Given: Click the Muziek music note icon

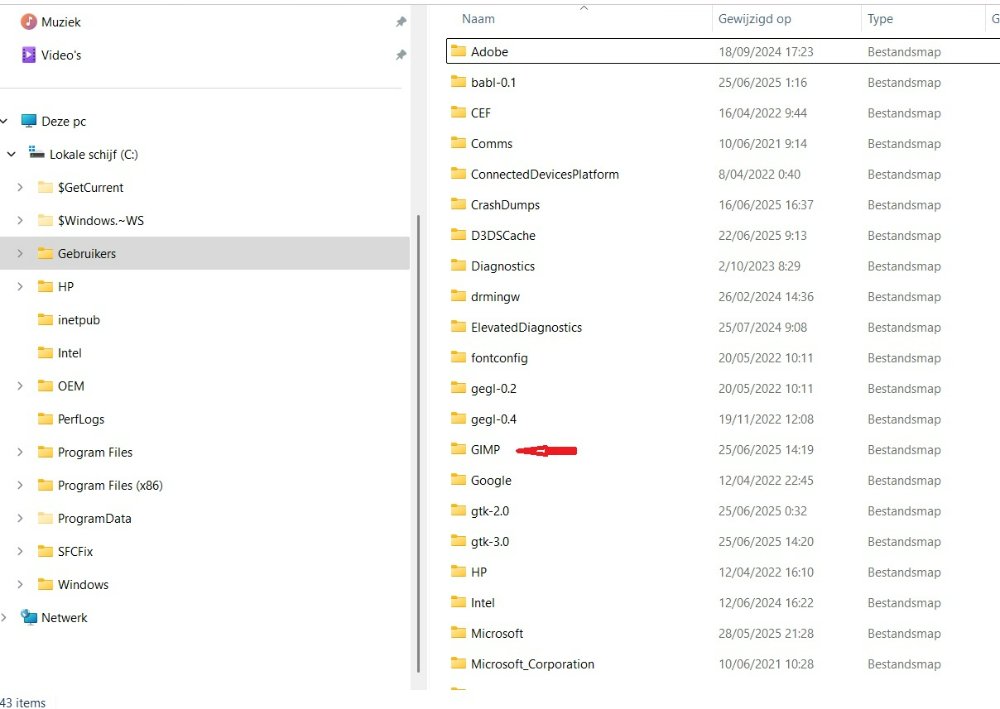Looking at the screenshot, I should coord(29,22).
